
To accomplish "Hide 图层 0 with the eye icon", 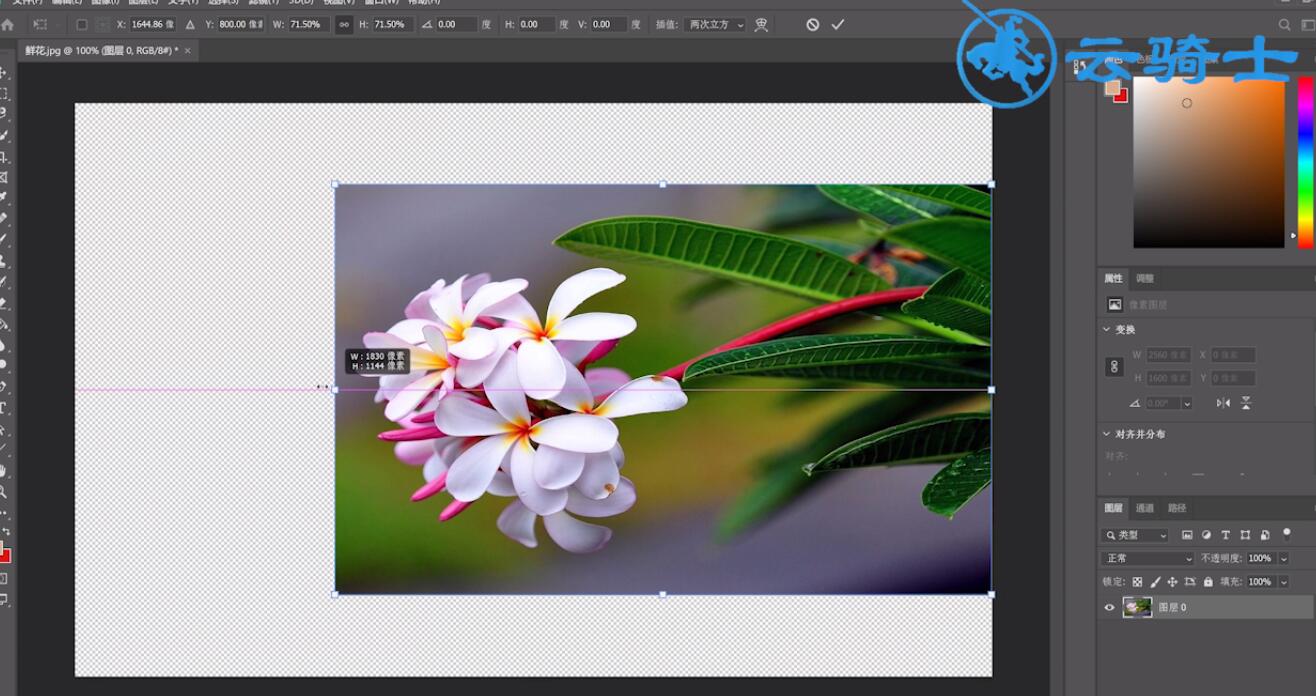I will click(x=1109, y=607).
